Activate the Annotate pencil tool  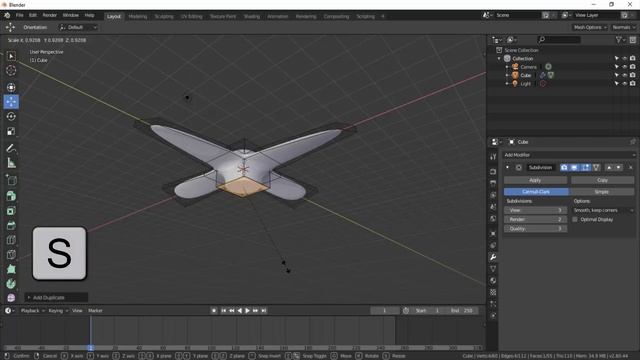11,148
